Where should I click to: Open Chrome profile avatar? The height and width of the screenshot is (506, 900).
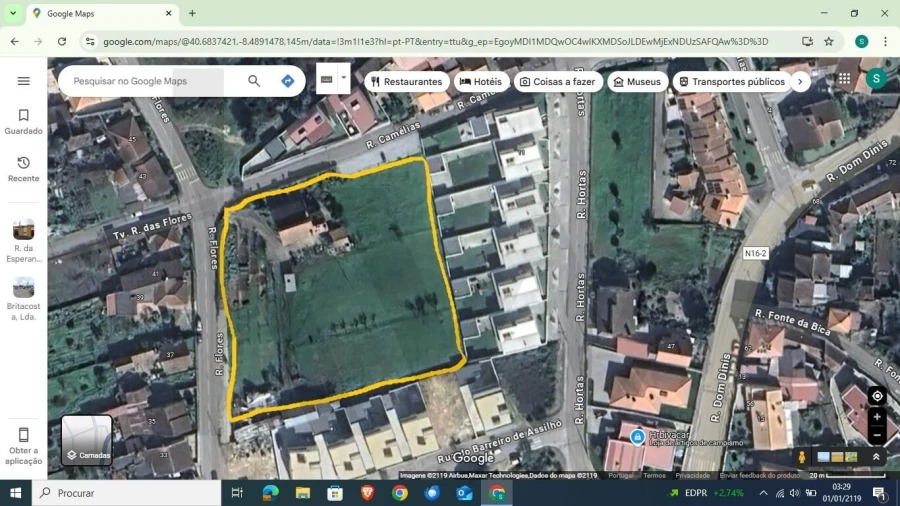[862, 41]
